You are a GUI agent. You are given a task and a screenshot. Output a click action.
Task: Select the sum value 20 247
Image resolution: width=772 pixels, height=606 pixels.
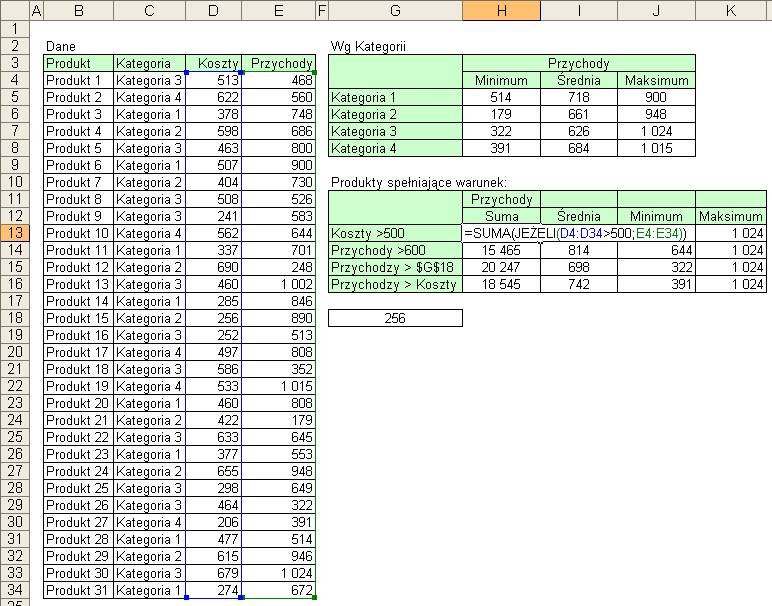(501, 267)
